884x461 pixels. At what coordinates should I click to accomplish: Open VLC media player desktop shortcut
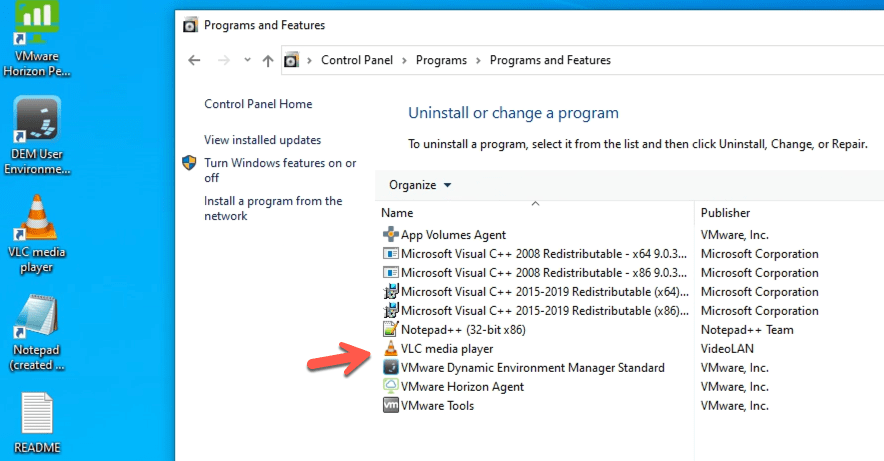click(37, 218)
